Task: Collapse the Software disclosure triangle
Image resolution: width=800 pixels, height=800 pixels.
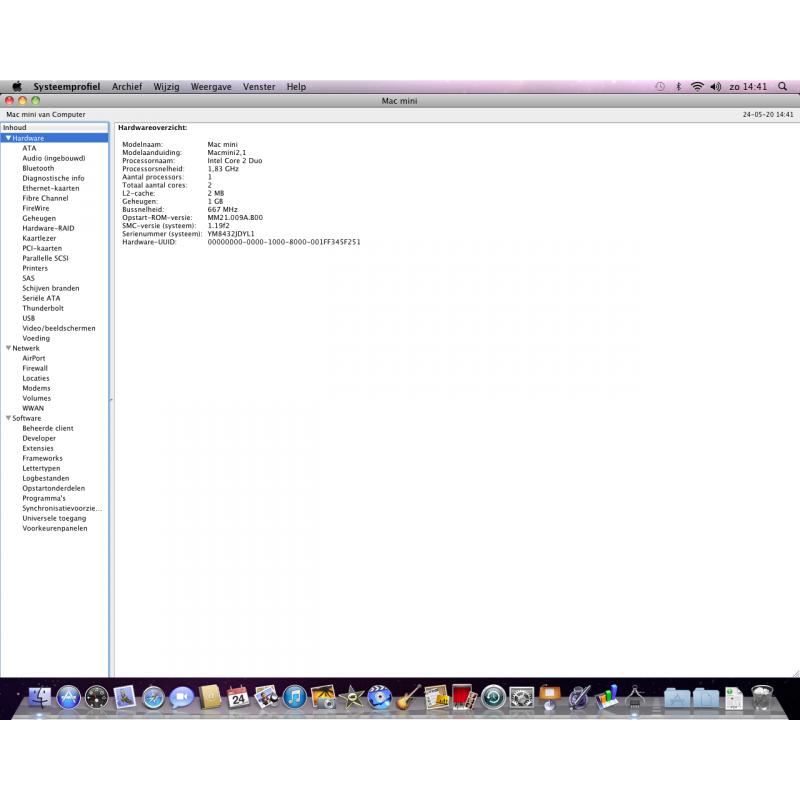Action: click(8, 418)
